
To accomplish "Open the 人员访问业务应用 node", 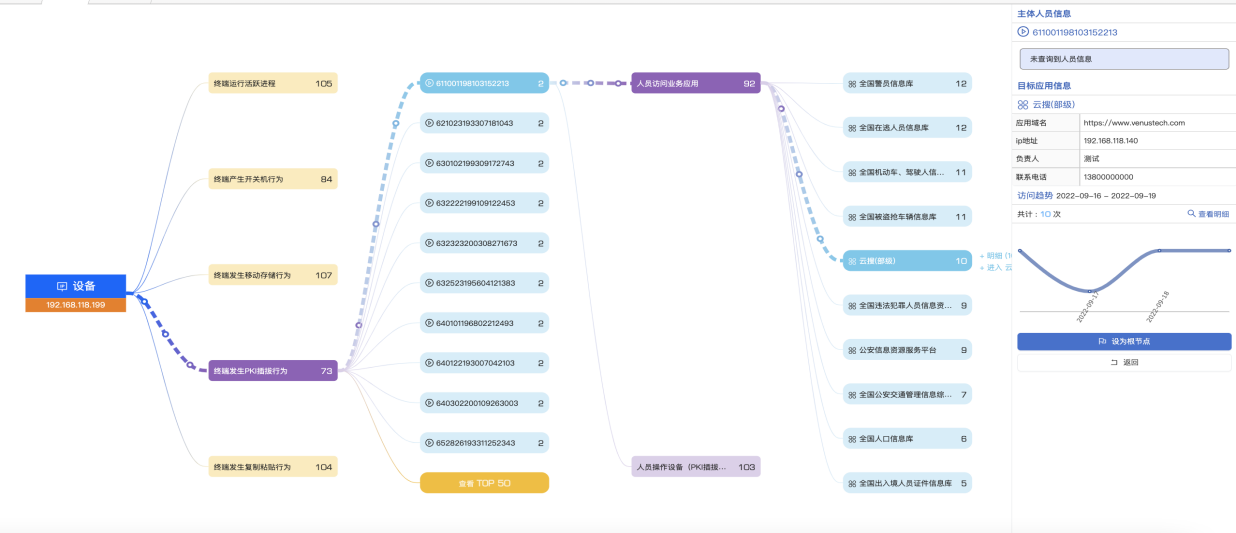I will (695, 84).
